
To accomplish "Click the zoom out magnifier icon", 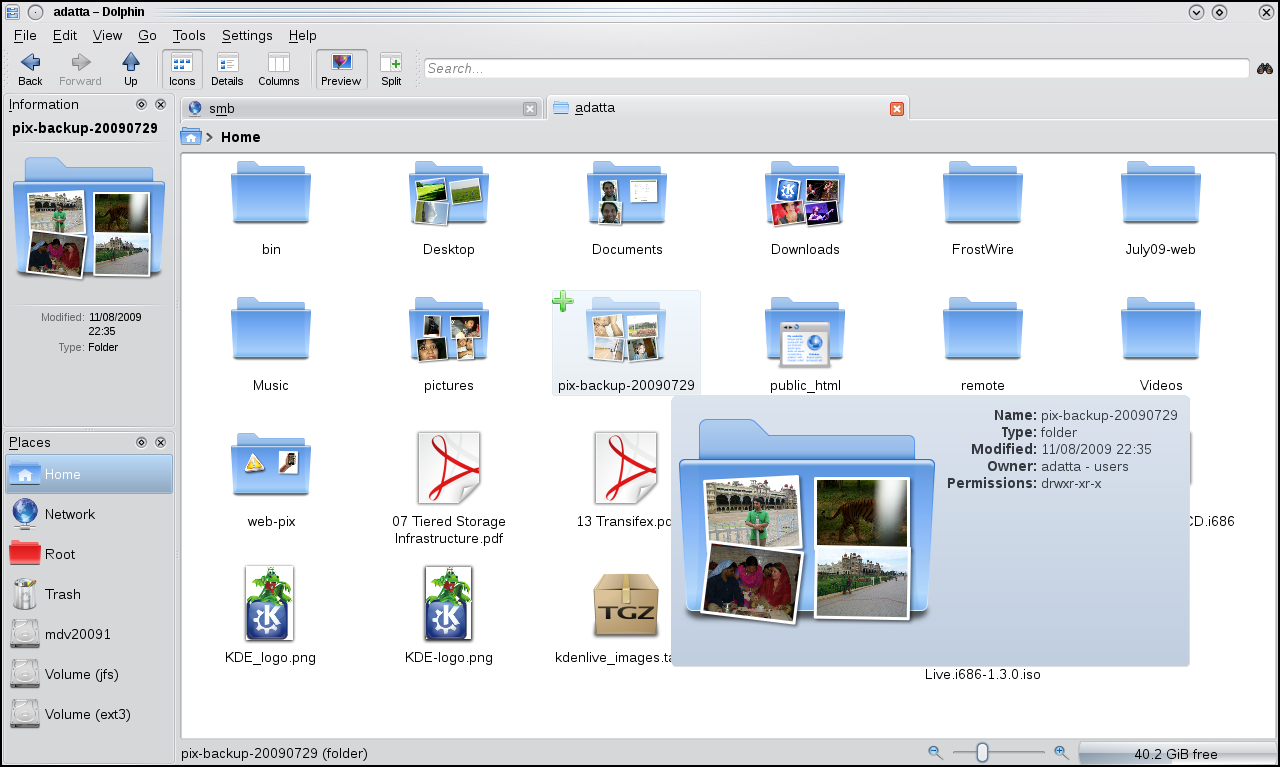I will [x=935, y=753].
